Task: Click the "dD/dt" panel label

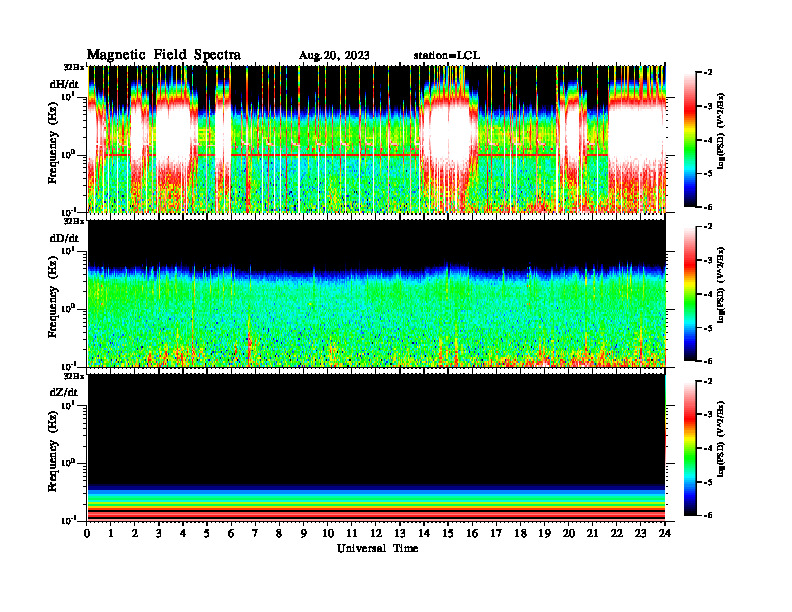Action: click(x=64, y=238)
